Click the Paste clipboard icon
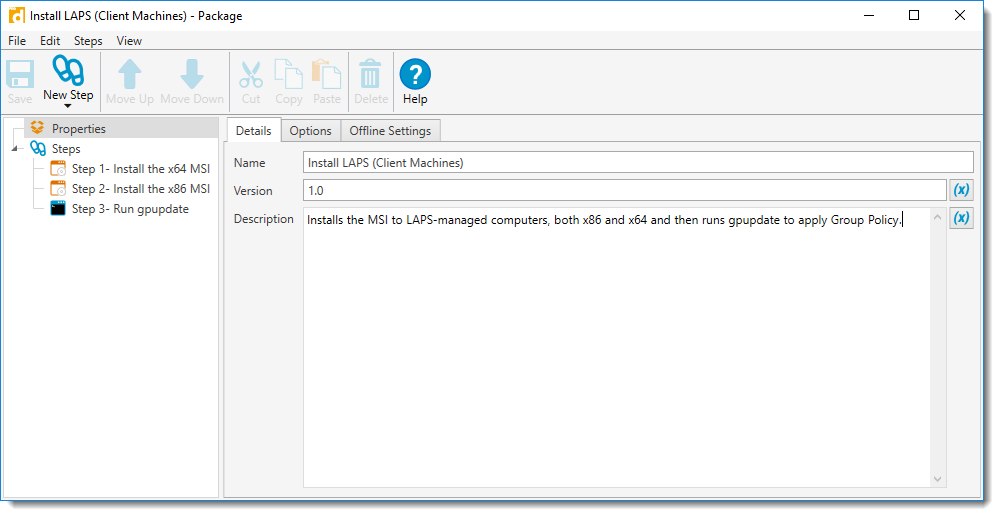Screen dimensions: 999x516 327,74
